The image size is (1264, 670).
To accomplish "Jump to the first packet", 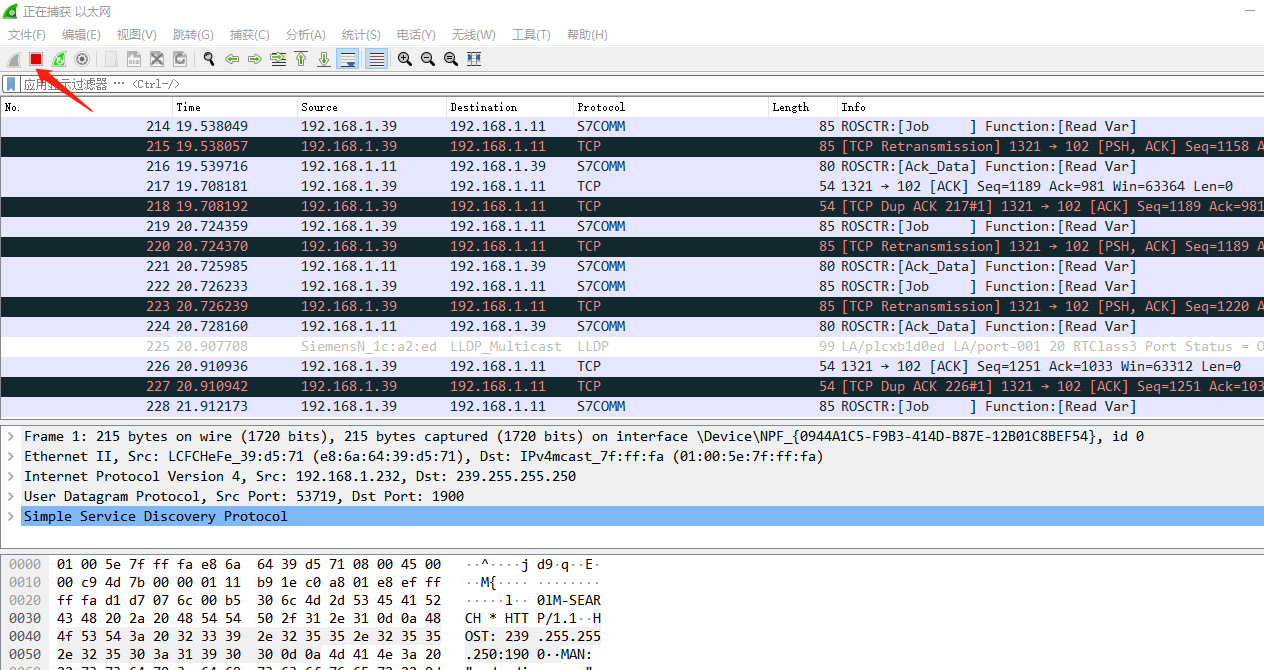I will (x=301, y=59).
